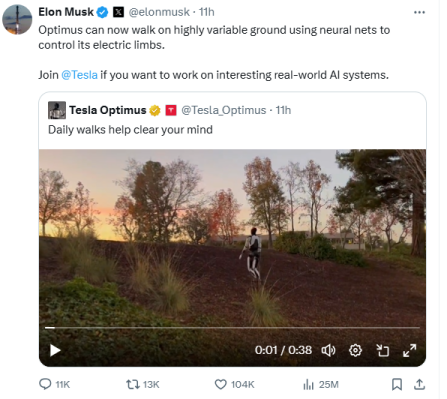Open the three-dot more options menu
Image resolution: width=447 pixels, height=399 pixels.
pos(419,12)
